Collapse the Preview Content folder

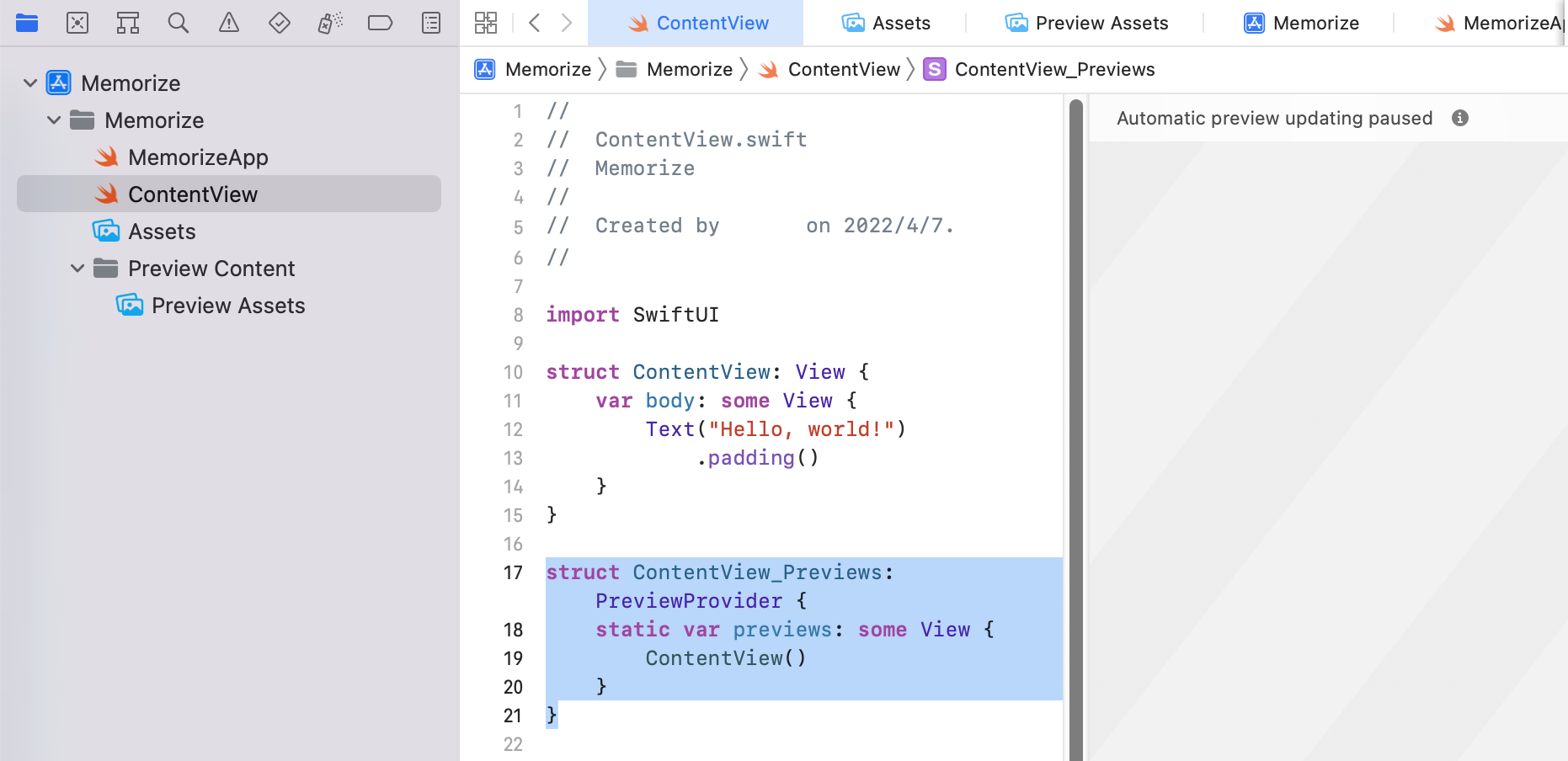tap(77, 268)
